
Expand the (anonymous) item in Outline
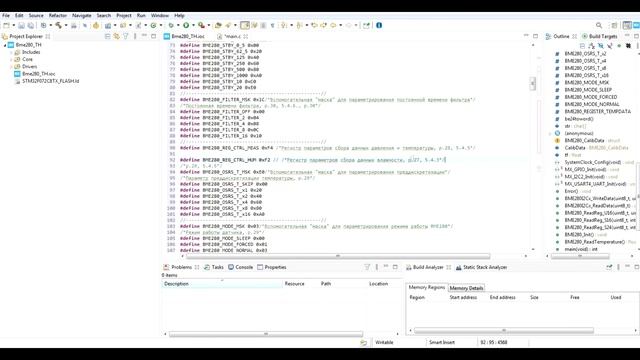550,133
